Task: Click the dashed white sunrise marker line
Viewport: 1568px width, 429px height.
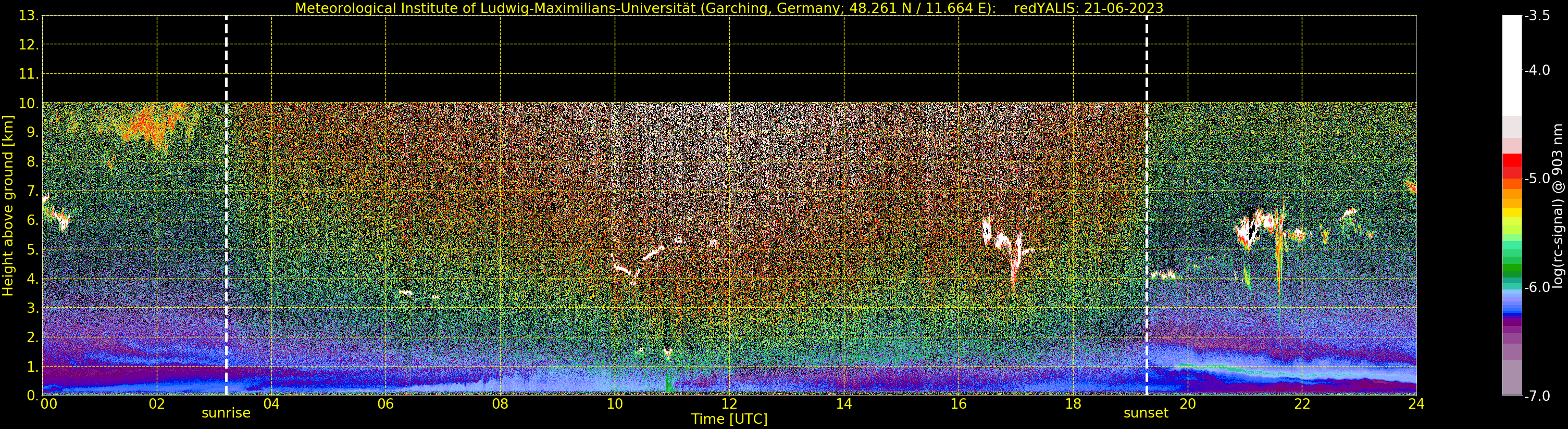Action: [x=227, y=206]
